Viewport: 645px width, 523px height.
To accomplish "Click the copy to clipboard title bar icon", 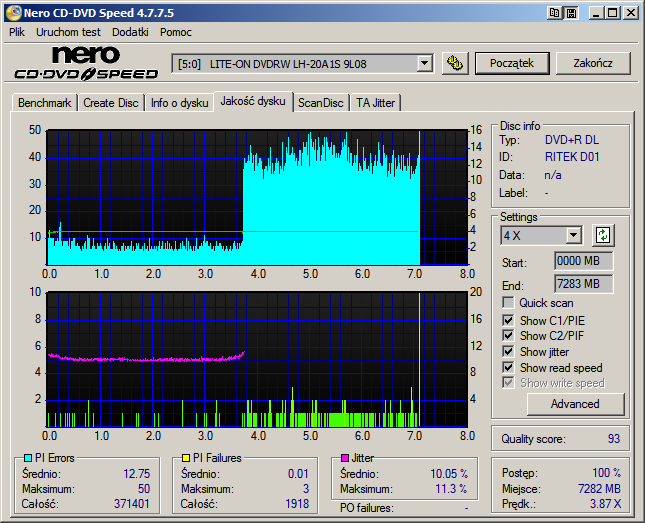I will (x=555, y=13).
